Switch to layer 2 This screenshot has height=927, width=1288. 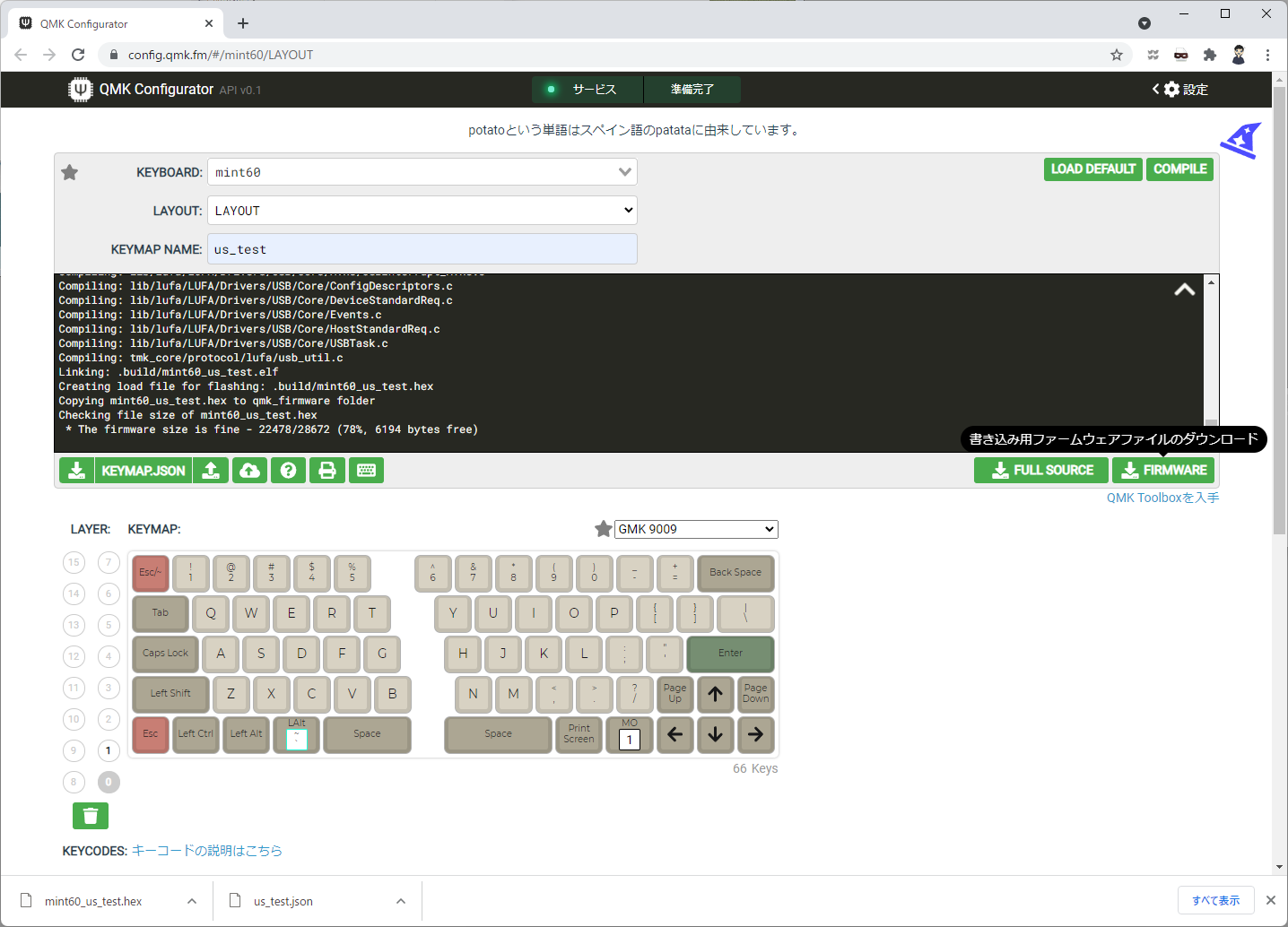109,719
